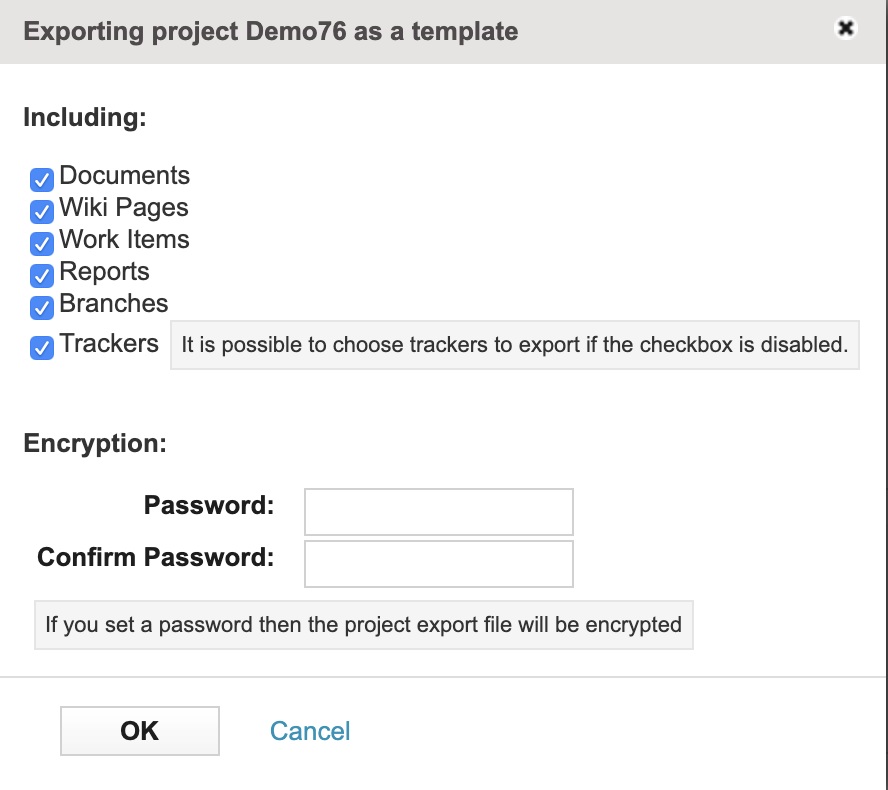Toggle the Wiki Pages checkbox

coord(42,212)
